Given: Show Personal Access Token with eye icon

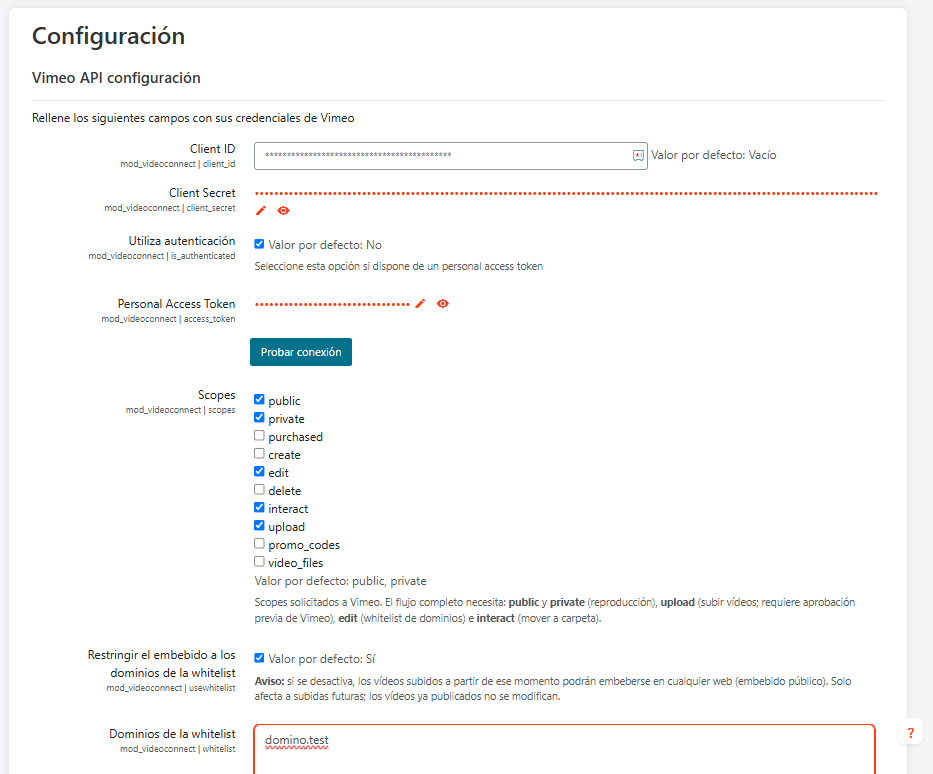Looking at the screenshot, I should pos(443,303).
